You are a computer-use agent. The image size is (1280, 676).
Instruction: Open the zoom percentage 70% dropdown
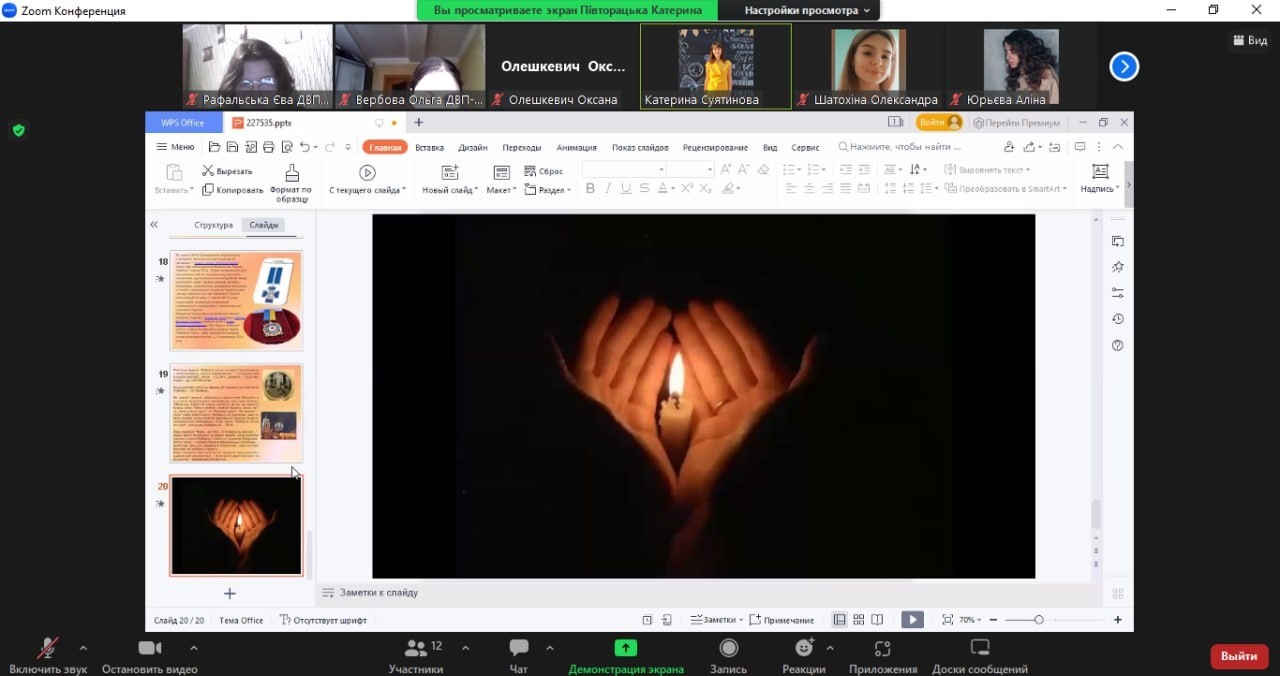coord(968,620)
